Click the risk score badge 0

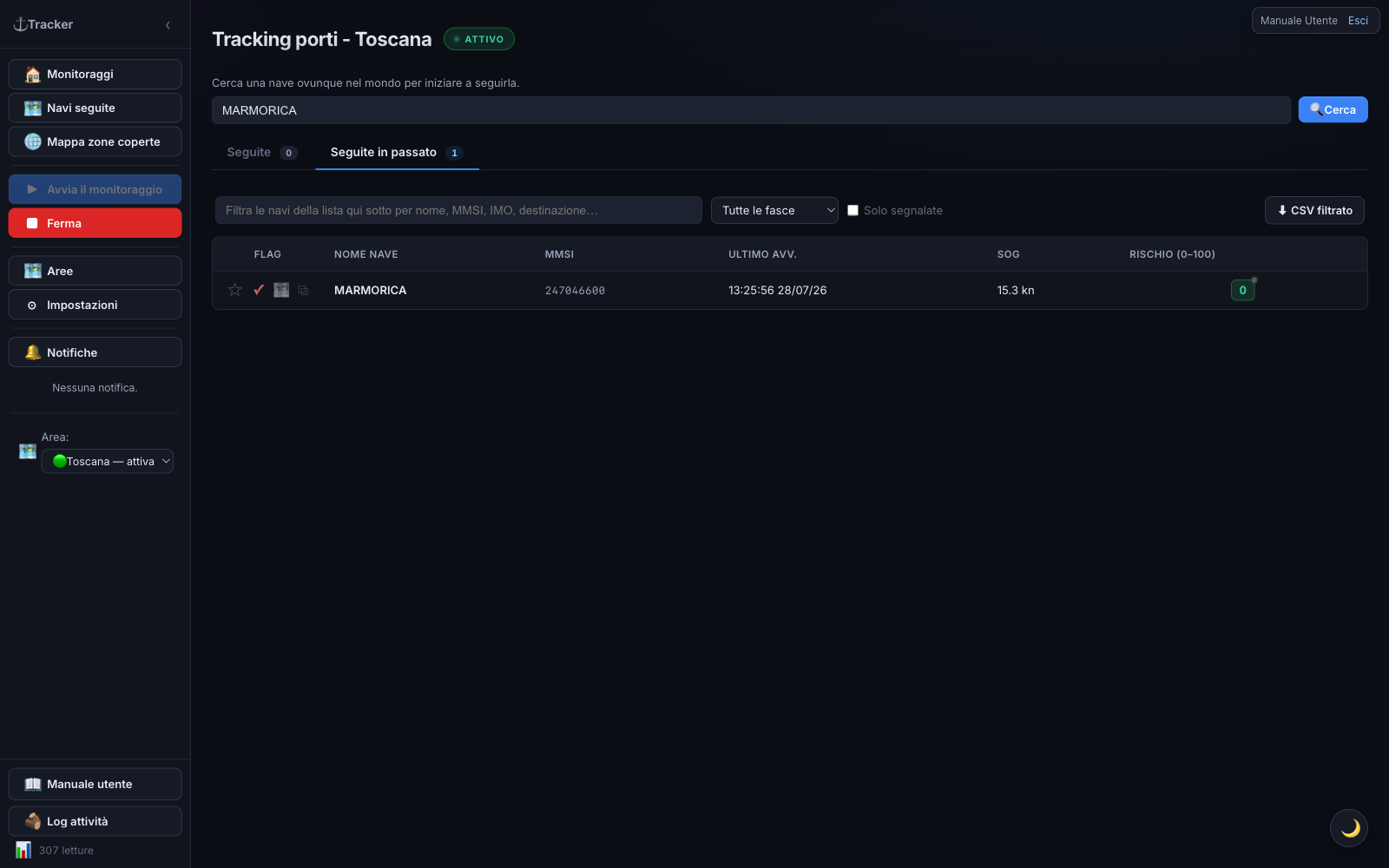coord(1242,290)
